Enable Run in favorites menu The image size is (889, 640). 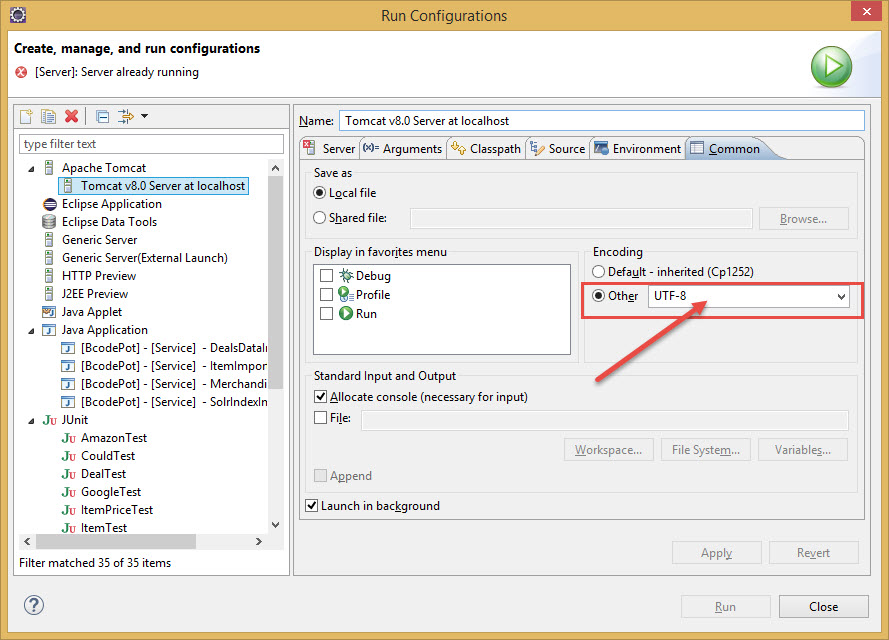327,313
